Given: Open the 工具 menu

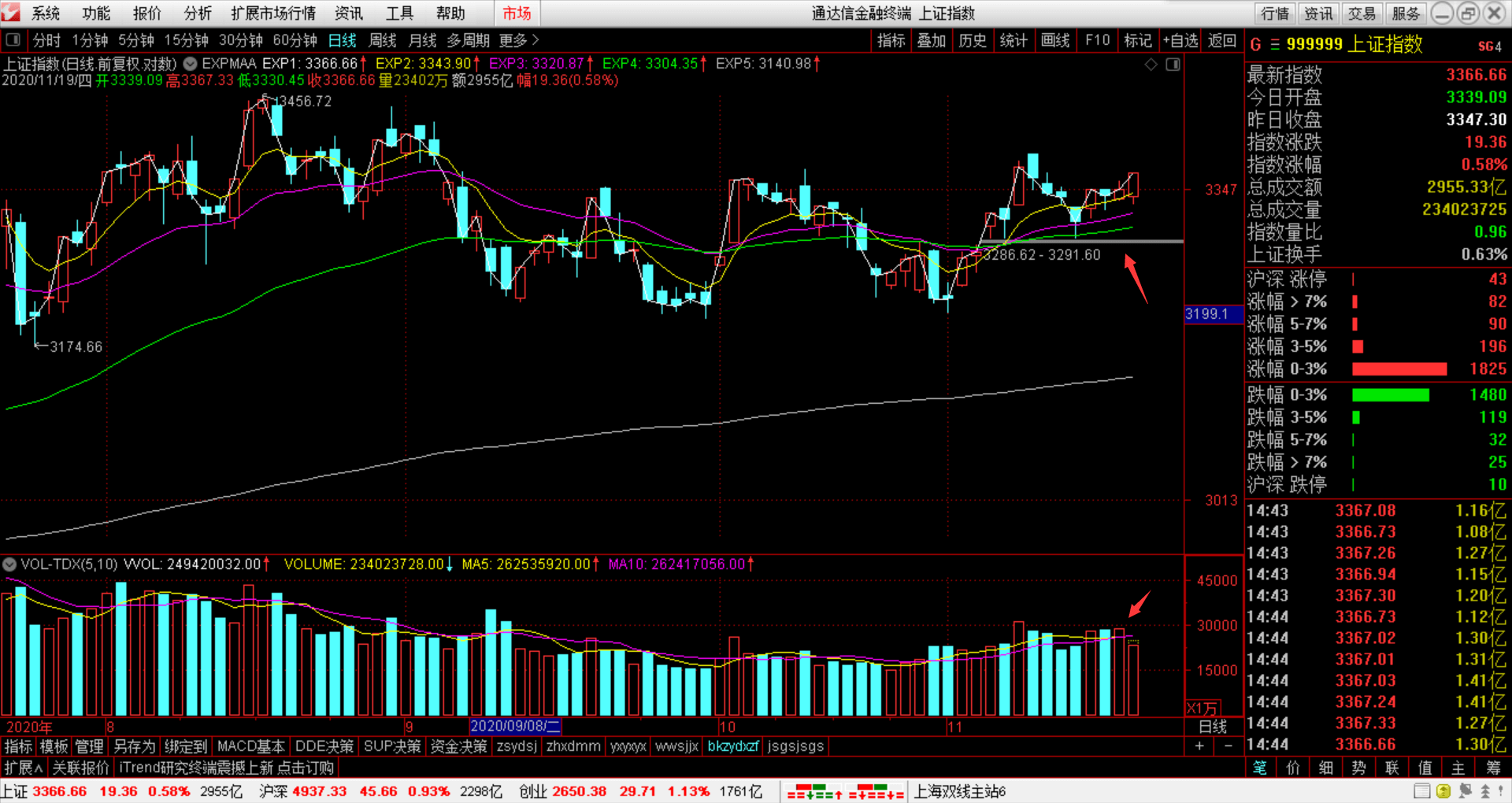Looking at the screenshot, I should (x=399, y=13).
